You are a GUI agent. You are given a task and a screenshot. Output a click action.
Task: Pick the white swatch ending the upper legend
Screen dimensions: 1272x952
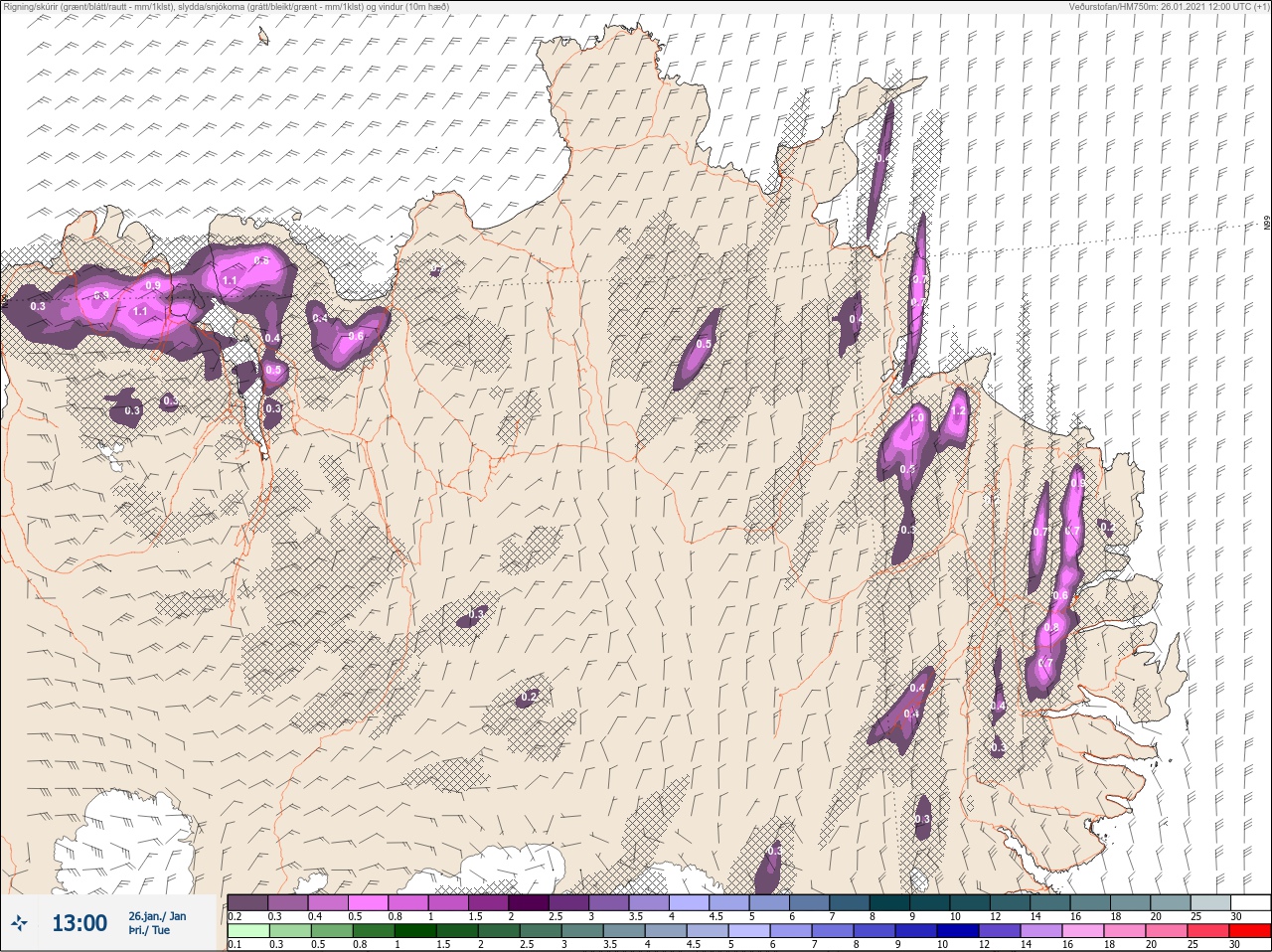click(1250, 902)
